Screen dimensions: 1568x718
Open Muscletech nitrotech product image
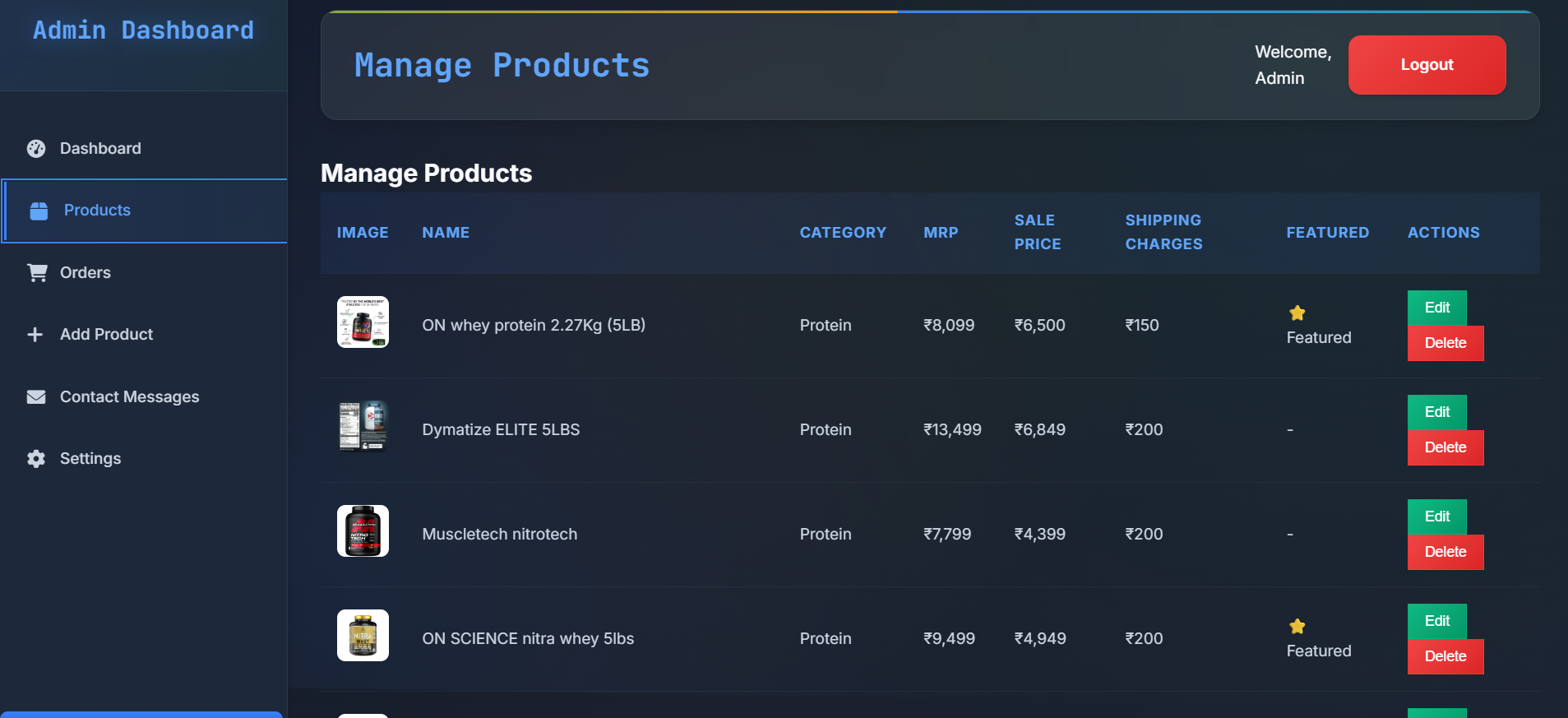[363, 531]
